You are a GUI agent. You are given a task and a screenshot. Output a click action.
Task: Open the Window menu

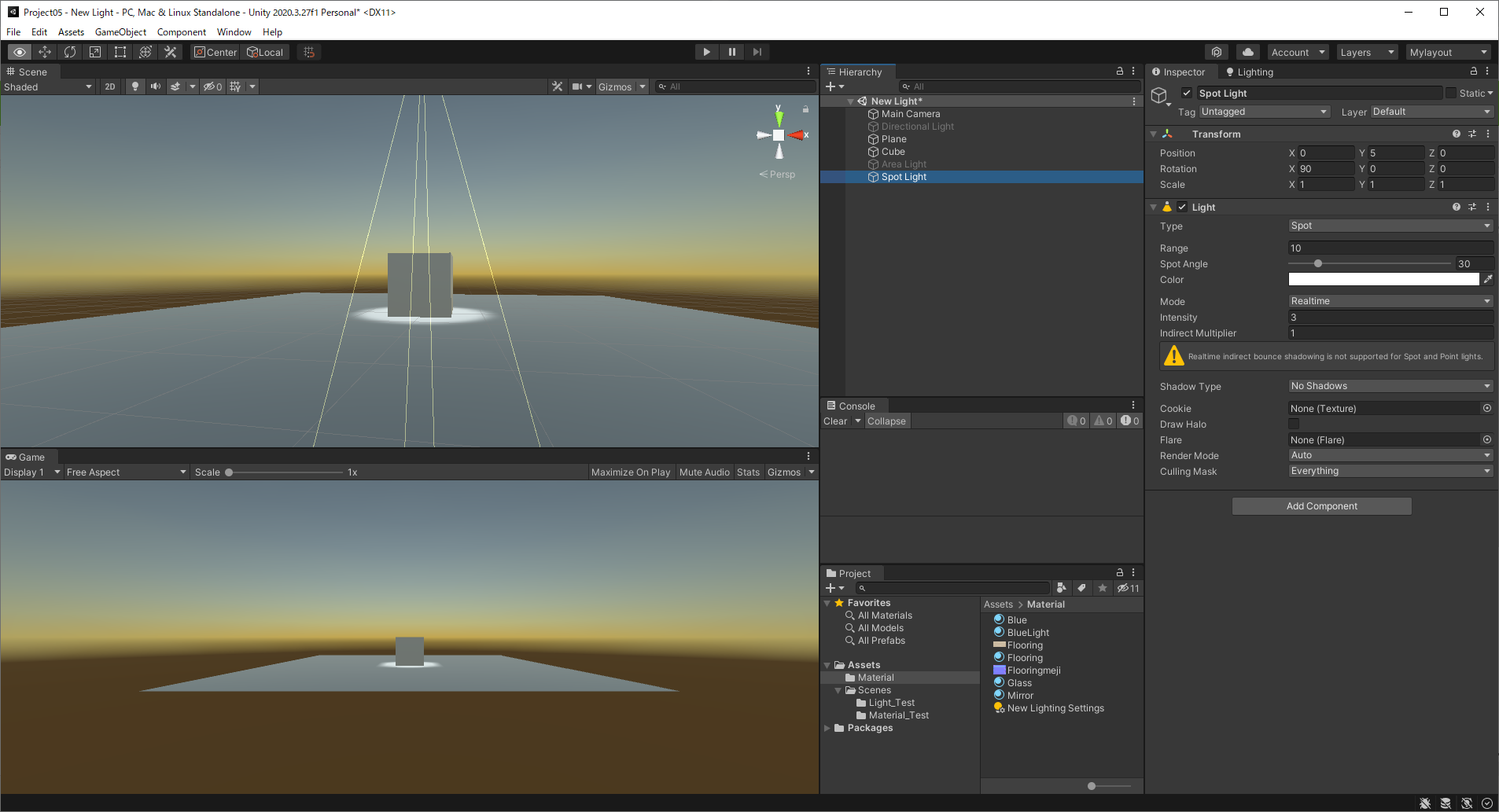[234, 32]
